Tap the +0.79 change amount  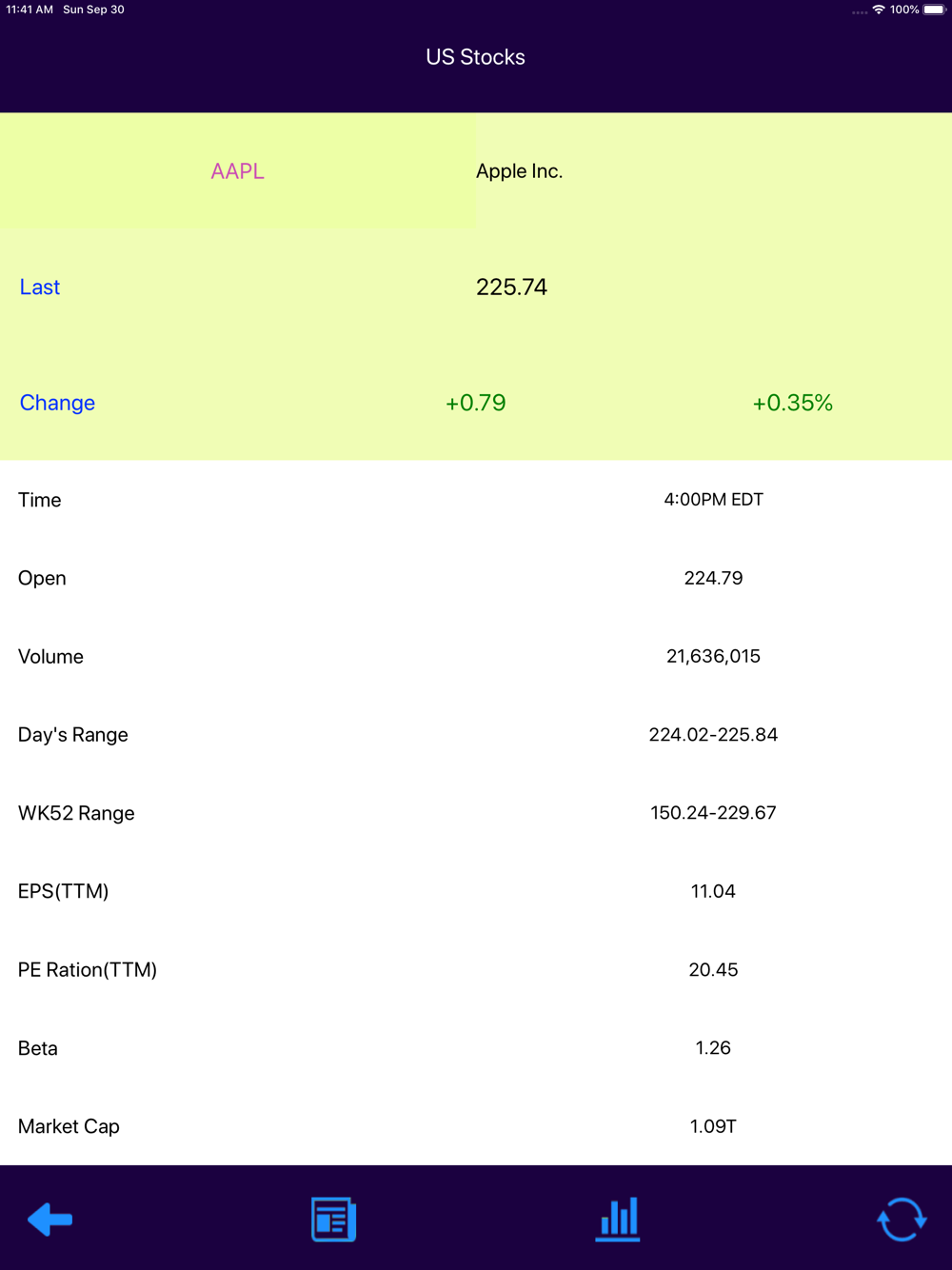point(475,403)
